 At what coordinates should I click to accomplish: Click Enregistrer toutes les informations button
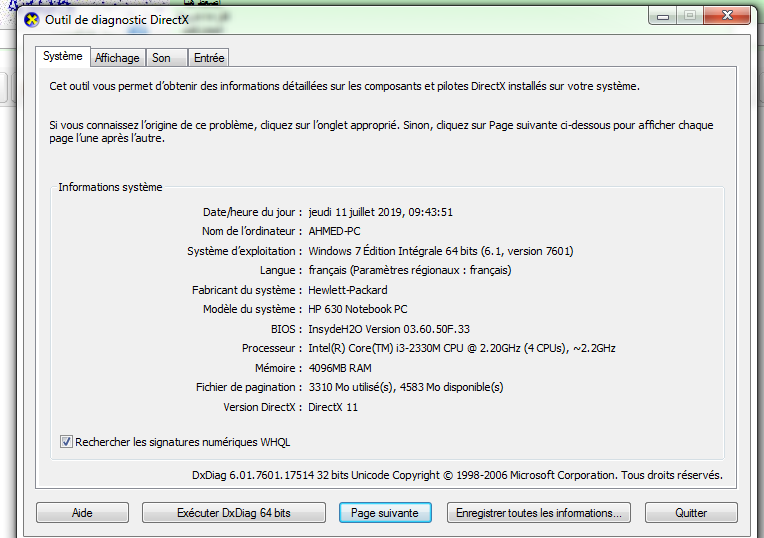(538, 513)
